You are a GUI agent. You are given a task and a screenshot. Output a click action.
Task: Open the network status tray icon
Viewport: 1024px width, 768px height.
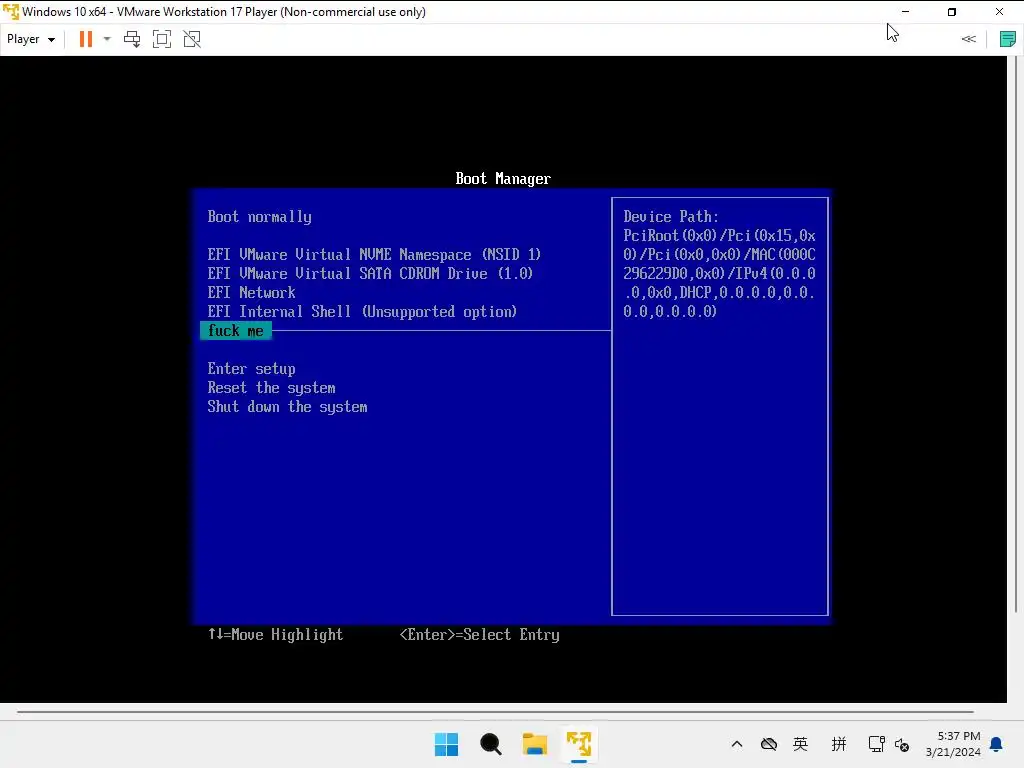pyautogui.click(x=876, y=744)
